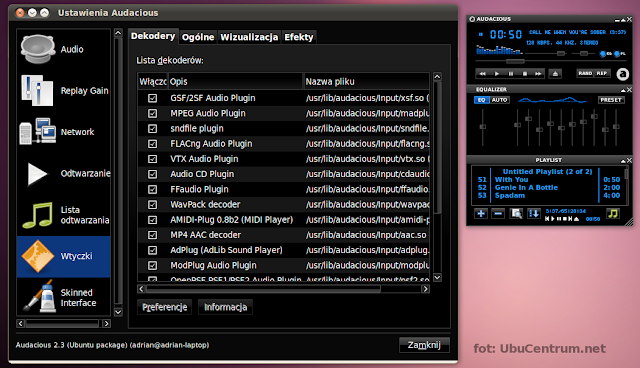Disable the sndfile plugin checkbox
Image resolution: width=640 pixels, height=368 pixels.
pos(153,129)
